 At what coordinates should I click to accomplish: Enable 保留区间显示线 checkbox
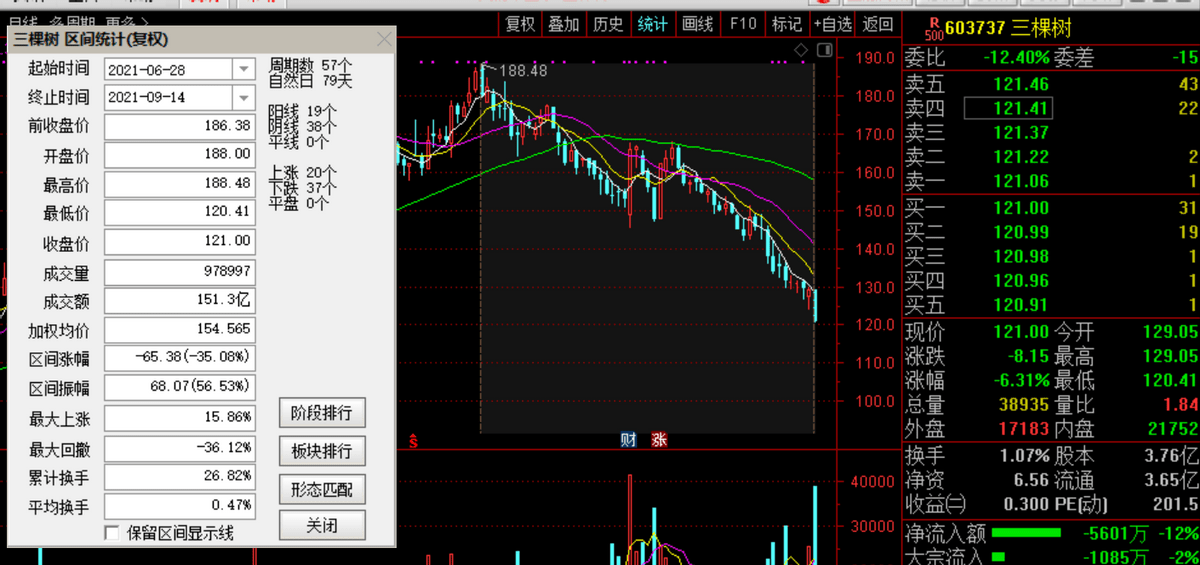tap(112, 533)
